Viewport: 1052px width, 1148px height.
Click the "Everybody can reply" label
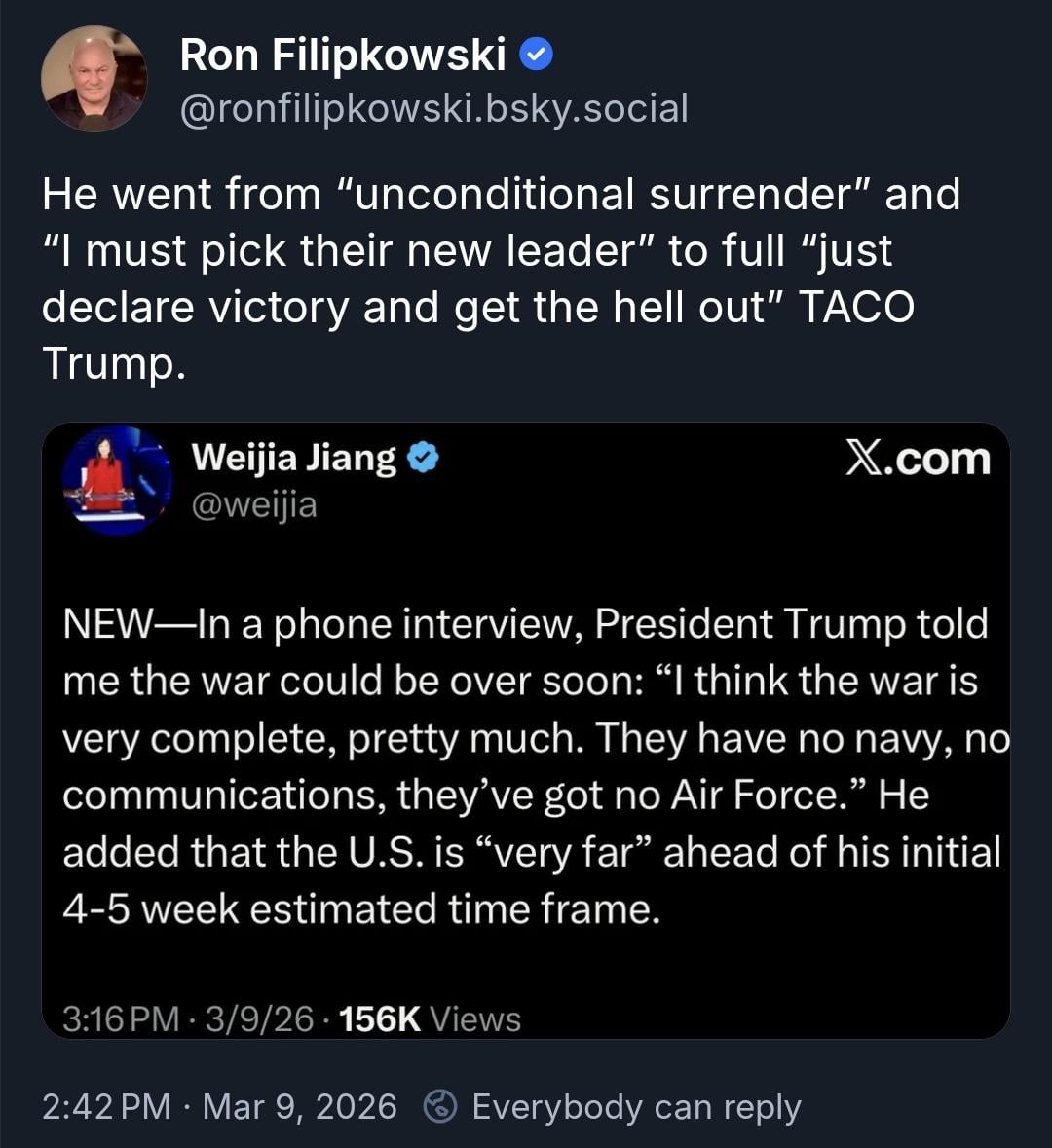636,1107
